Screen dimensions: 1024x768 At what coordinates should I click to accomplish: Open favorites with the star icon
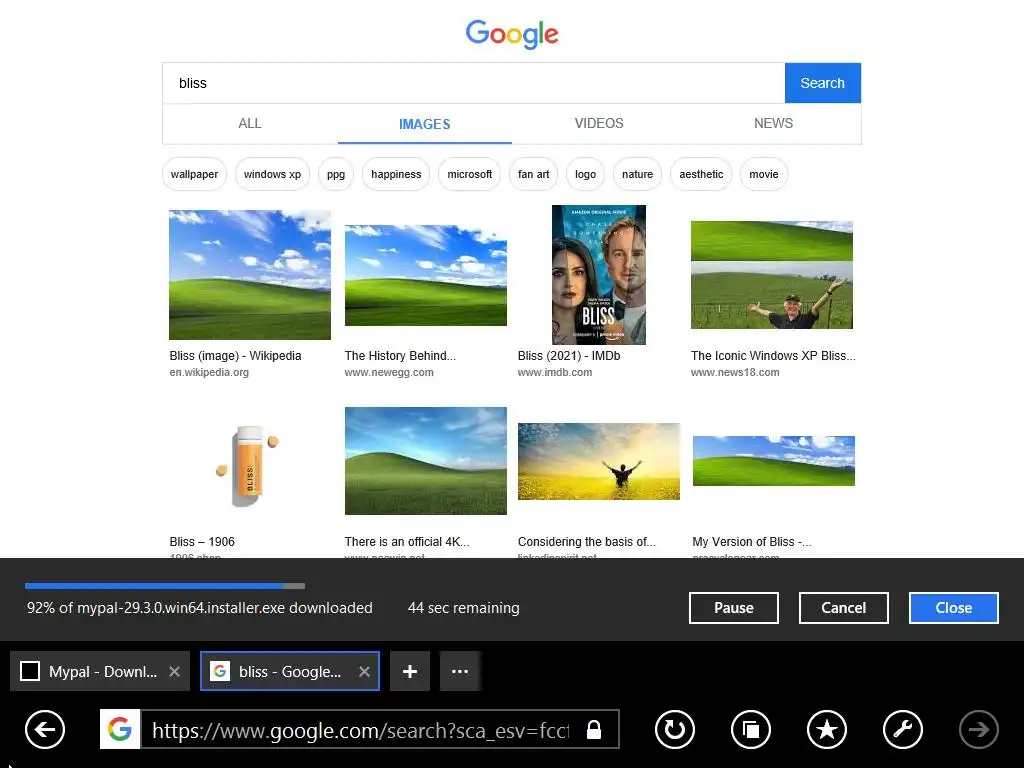(x=827, y=729)
